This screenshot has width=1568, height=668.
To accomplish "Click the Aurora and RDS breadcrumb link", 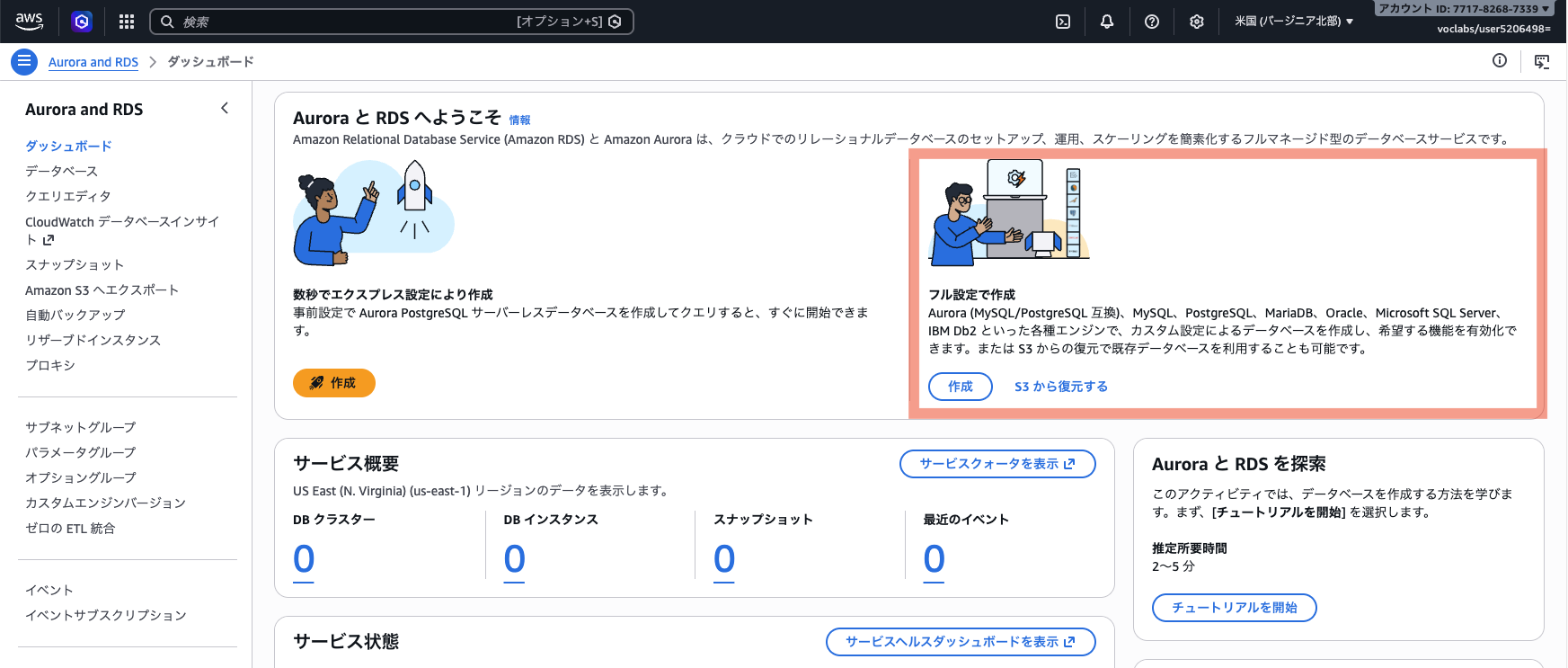I will (x=93, y=62).
